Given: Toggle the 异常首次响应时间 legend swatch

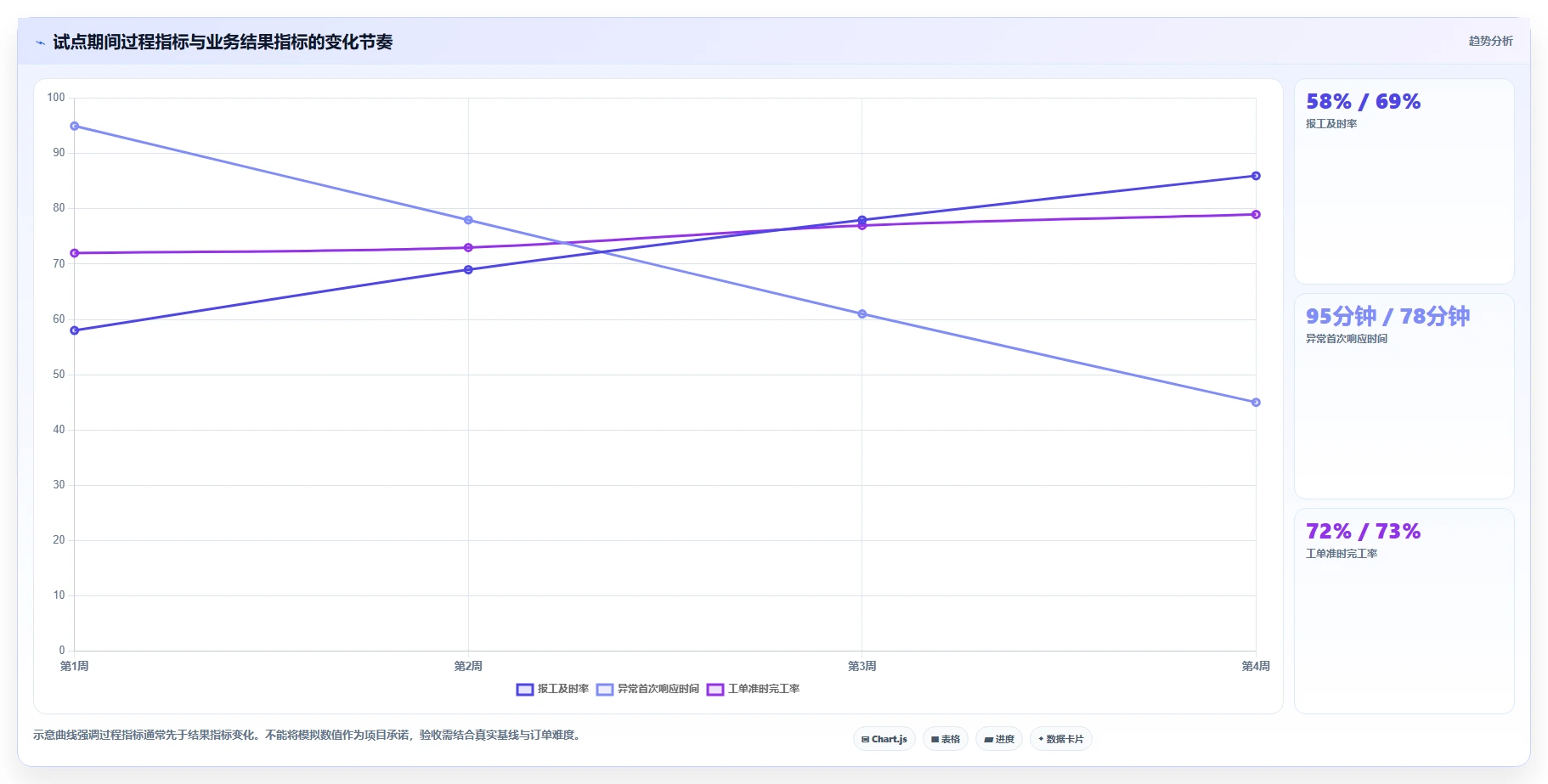Looking at the screenshot, I should (x=604, y=690).
